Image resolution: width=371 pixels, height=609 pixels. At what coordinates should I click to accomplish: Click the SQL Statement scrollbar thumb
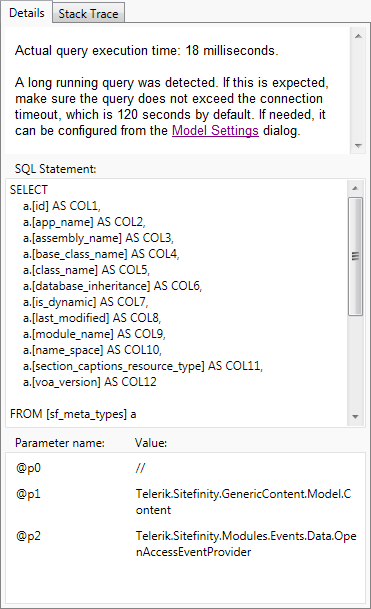(x=355, y=256)
